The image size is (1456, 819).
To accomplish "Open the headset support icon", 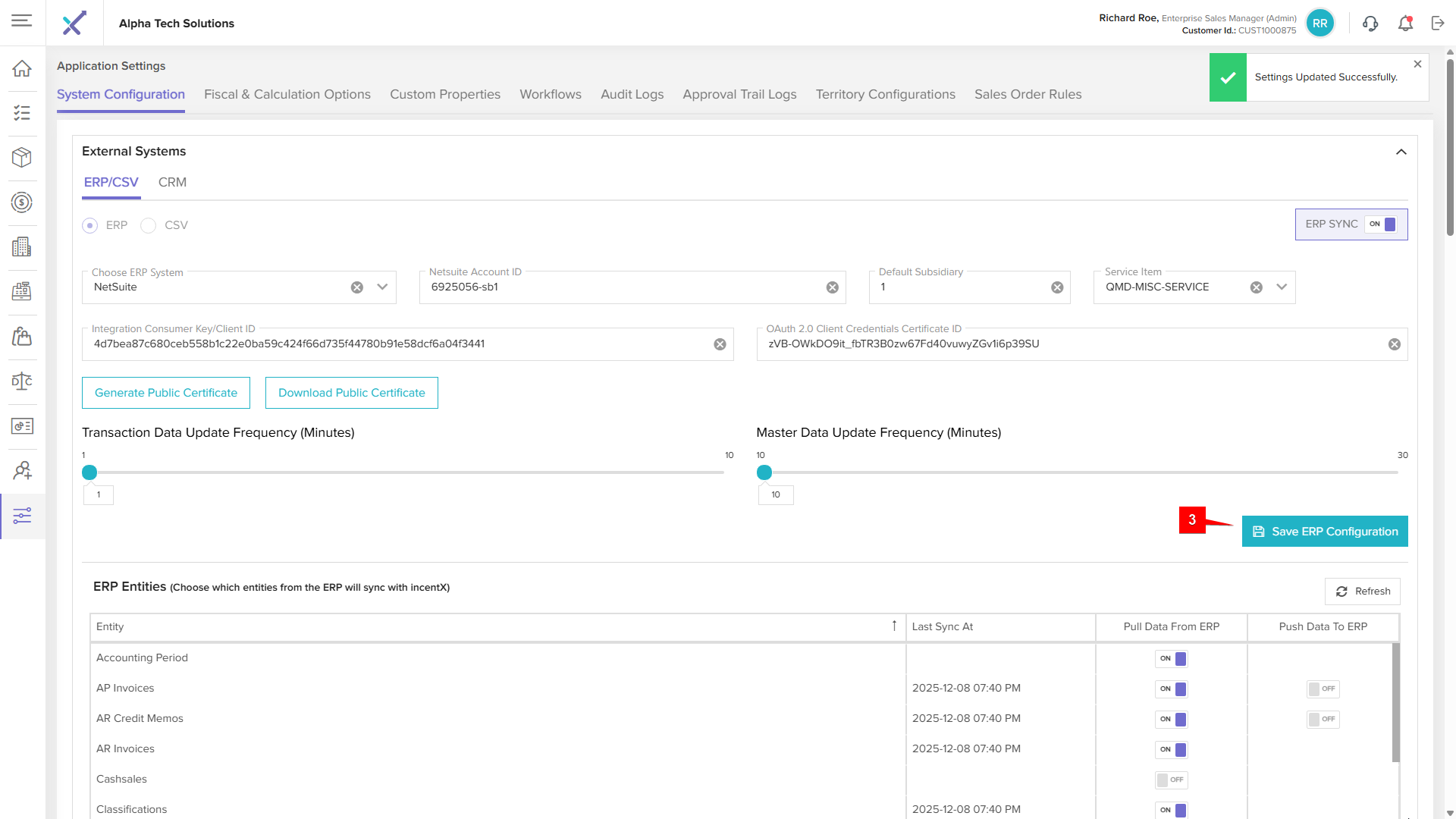I will coord(1370,24).
